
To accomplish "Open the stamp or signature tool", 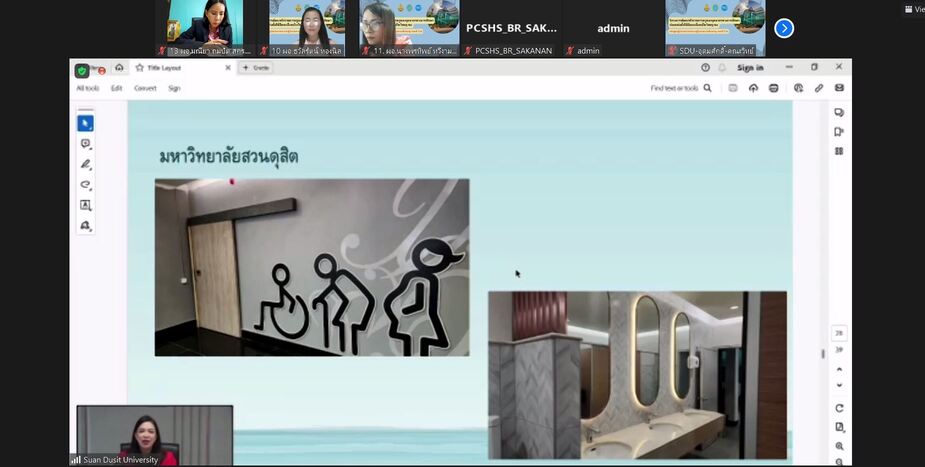I will click(x=86, y=226).
